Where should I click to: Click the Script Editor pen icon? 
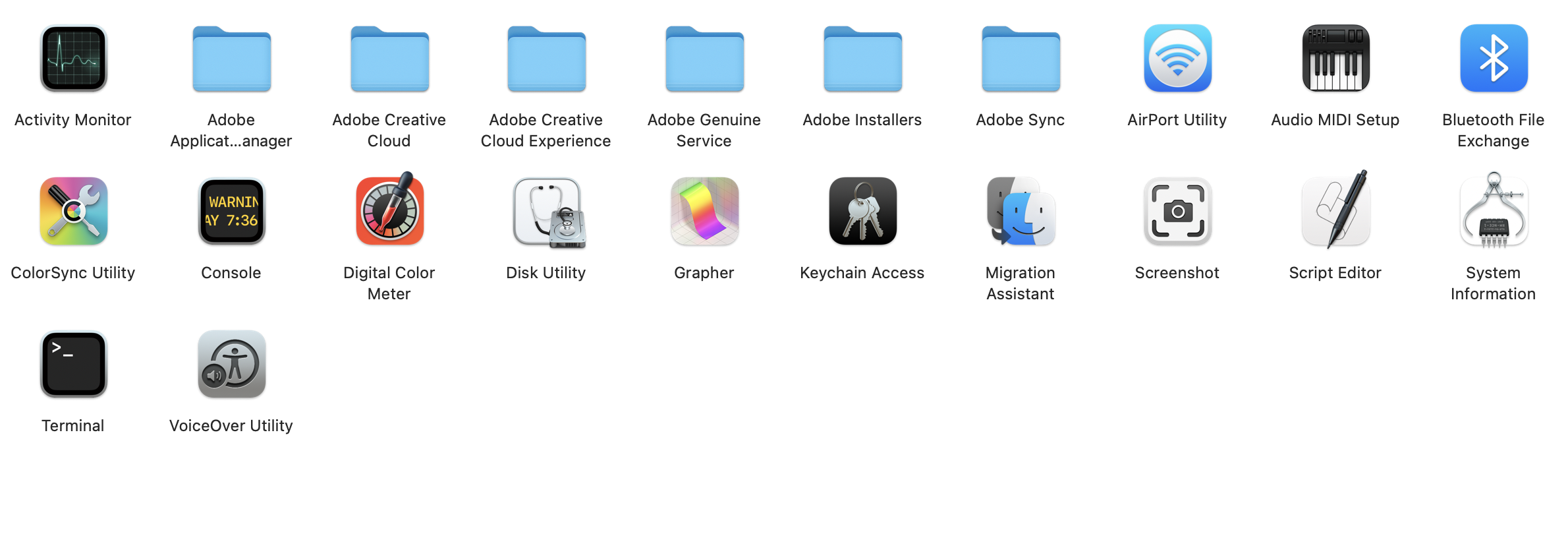coord(1336,210)
